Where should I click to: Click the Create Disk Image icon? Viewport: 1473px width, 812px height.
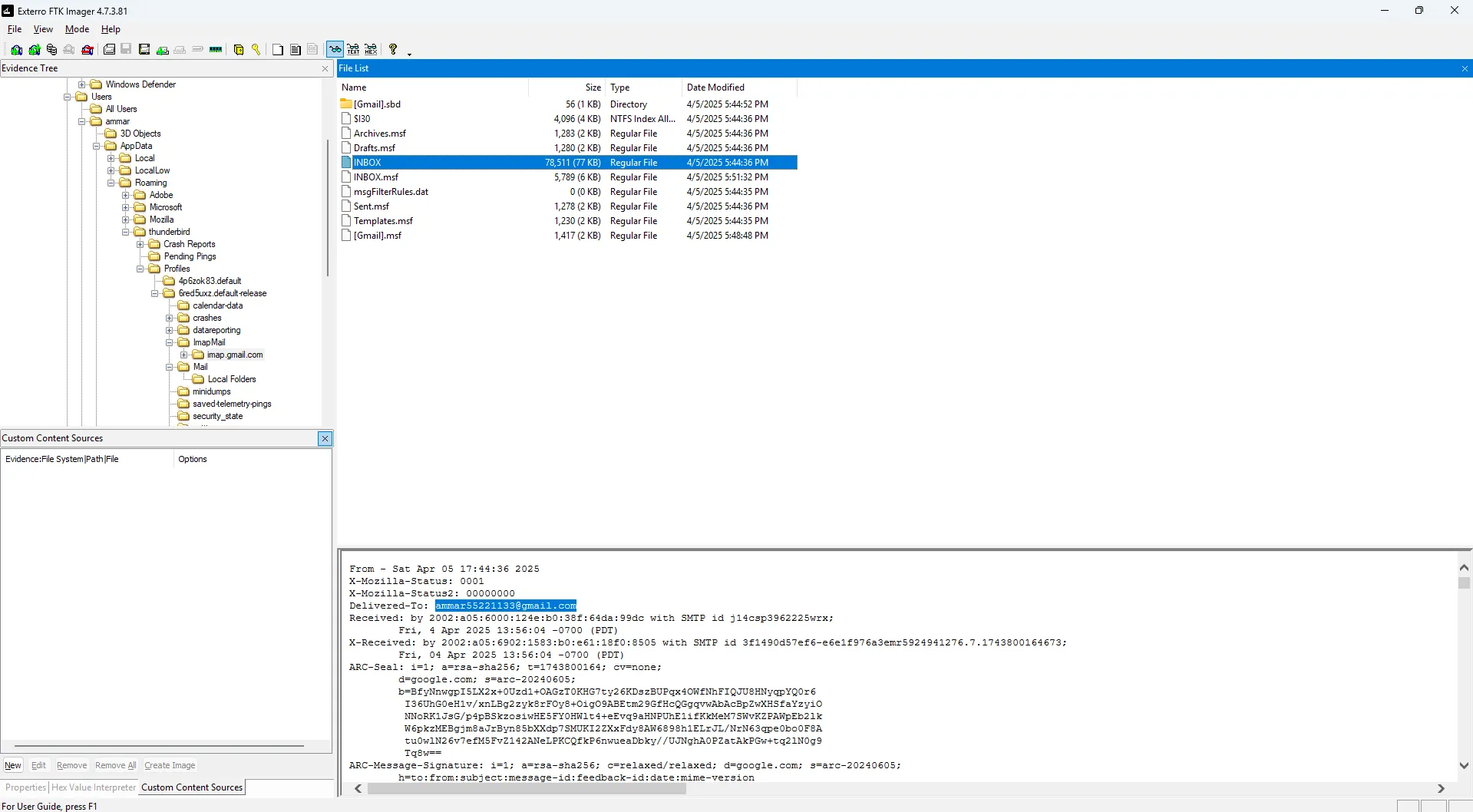click(x=109, y=50)
